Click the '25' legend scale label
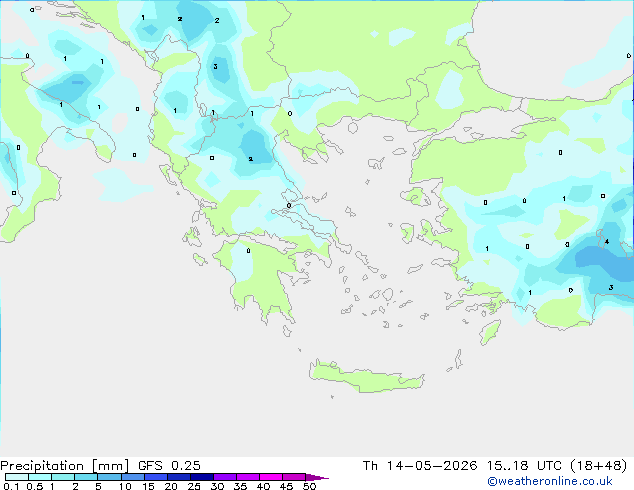This screenshot has height=490, width=634. point(194,486)
